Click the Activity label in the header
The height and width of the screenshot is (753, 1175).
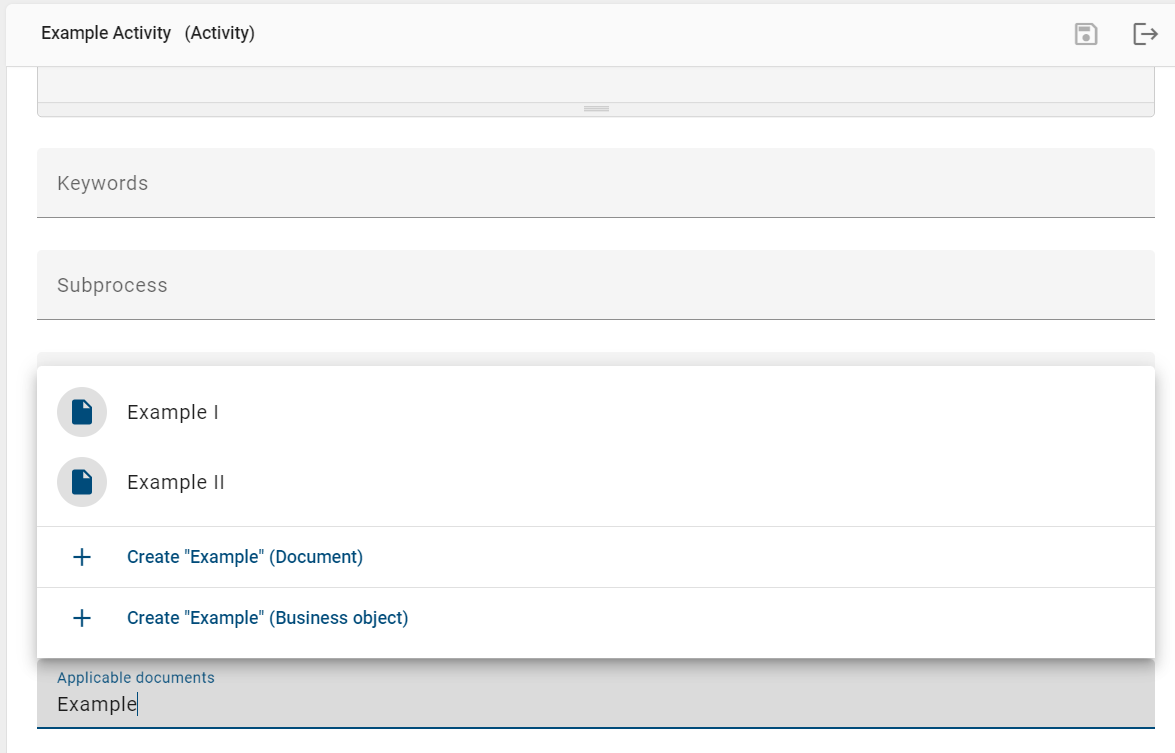click(x=220, y=33)
